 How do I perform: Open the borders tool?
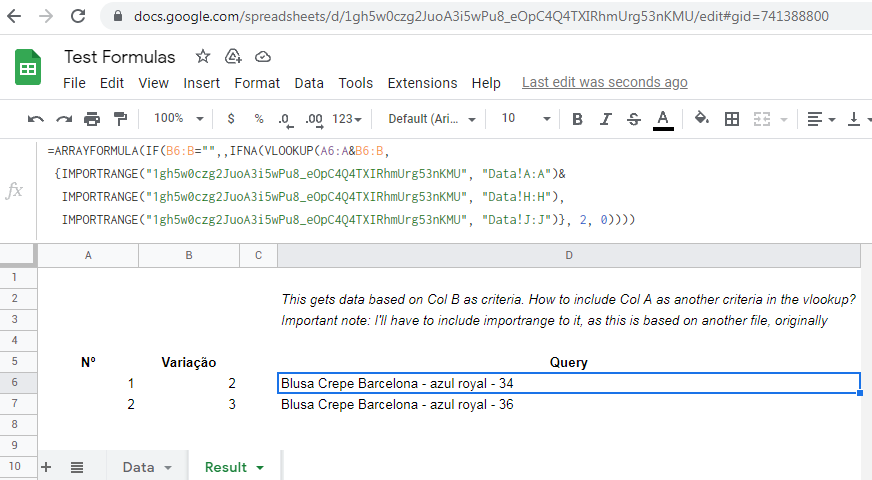[x=732, y=119]
